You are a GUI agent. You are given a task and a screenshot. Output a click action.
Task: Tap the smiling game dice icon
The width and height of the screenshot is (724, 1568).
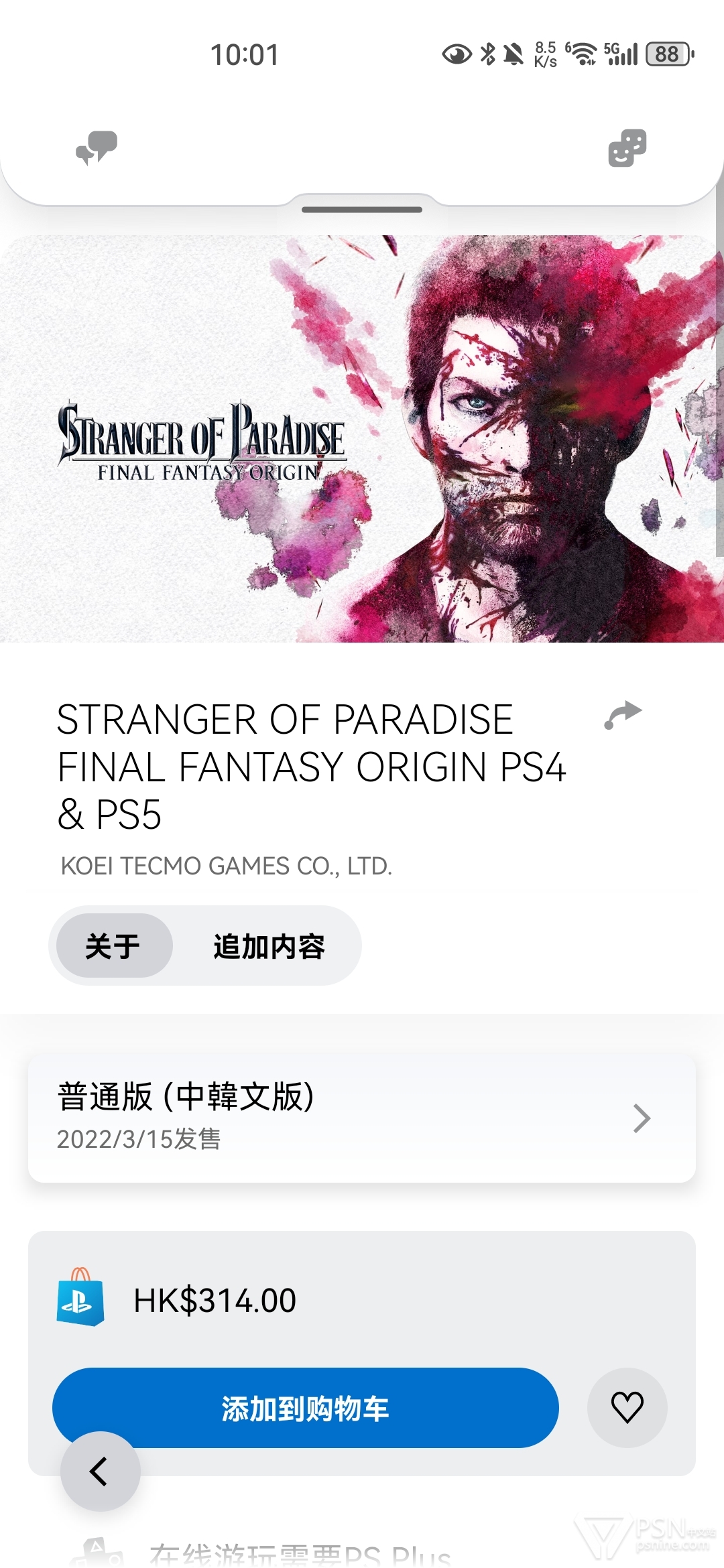[627, 148]
